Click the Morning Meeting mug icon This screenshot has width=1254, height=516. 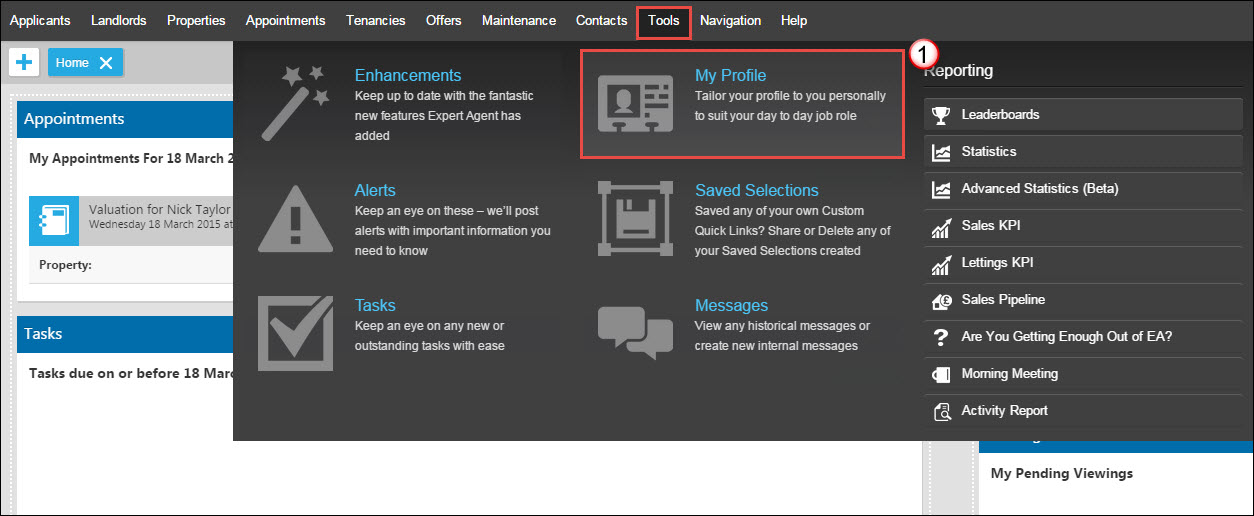(x=941, y=374)
